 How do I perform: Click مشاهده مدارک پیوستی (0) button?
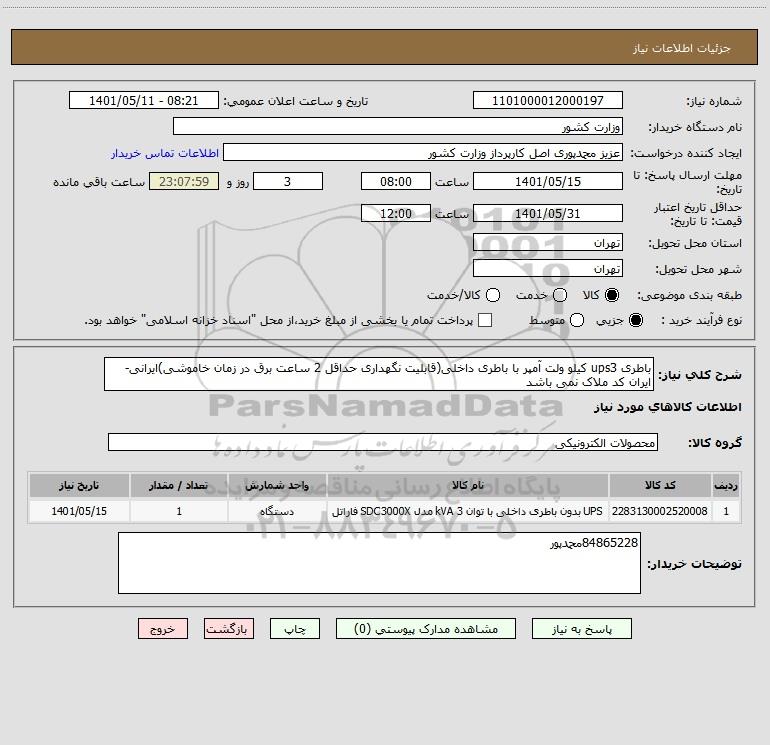[x=426, y=629]
